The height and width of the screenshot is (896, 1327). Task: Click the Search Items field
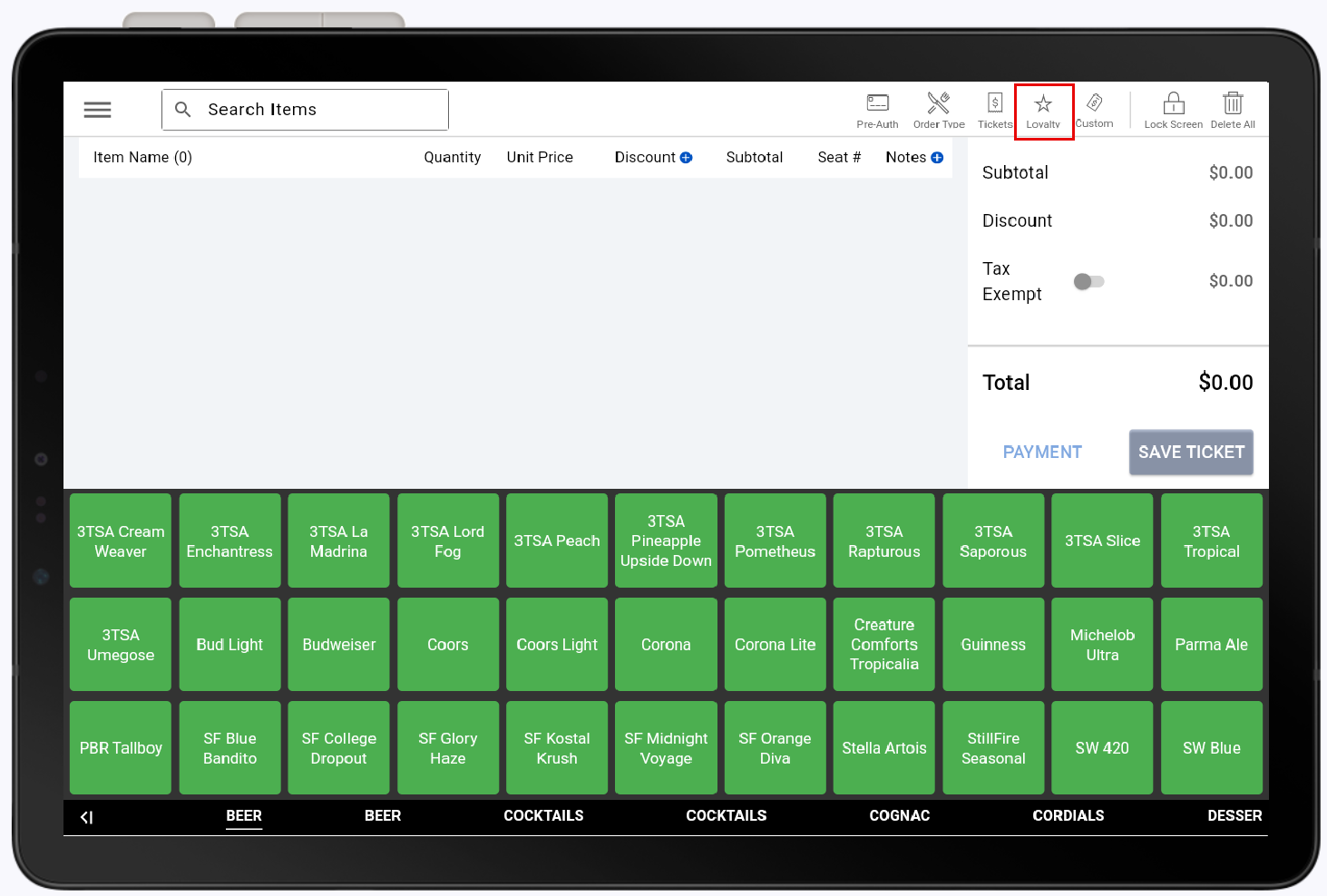[305, 110]
